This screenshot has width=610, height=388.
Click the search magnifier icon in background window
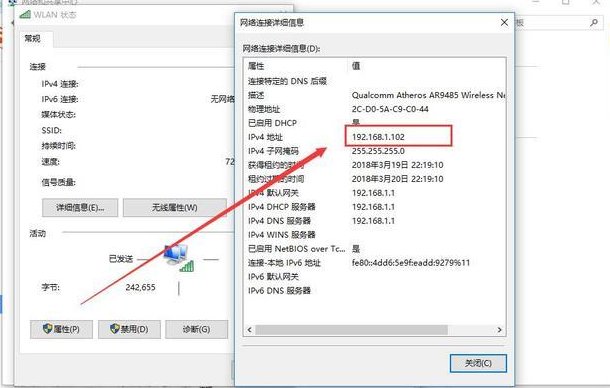tap(594, 23)
